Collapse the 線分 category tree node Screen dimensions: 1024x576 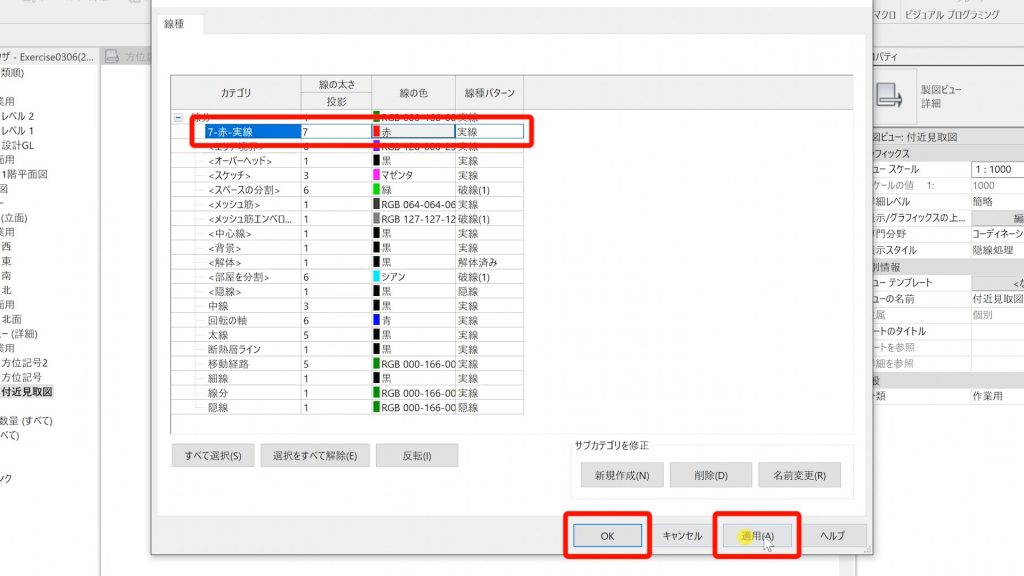[x=178, y=117]
